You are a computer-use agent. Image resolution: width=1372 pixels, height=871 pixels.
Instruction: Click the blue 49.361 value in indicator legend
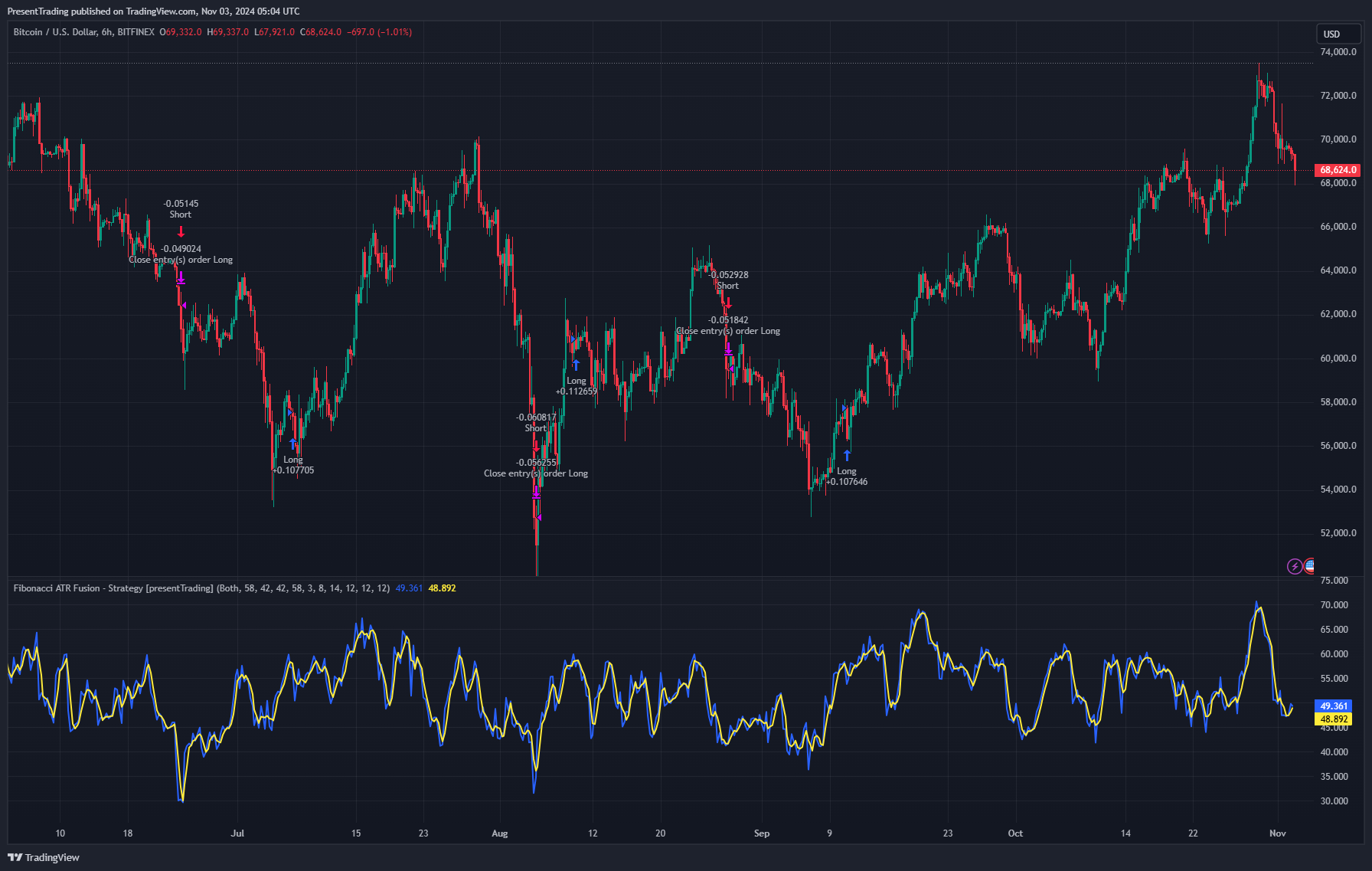click(409, 588)
